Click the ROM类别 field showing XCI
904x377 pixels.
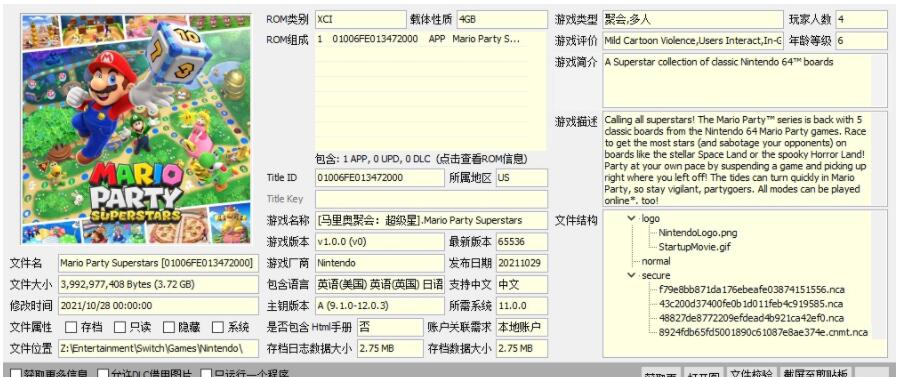360,20
